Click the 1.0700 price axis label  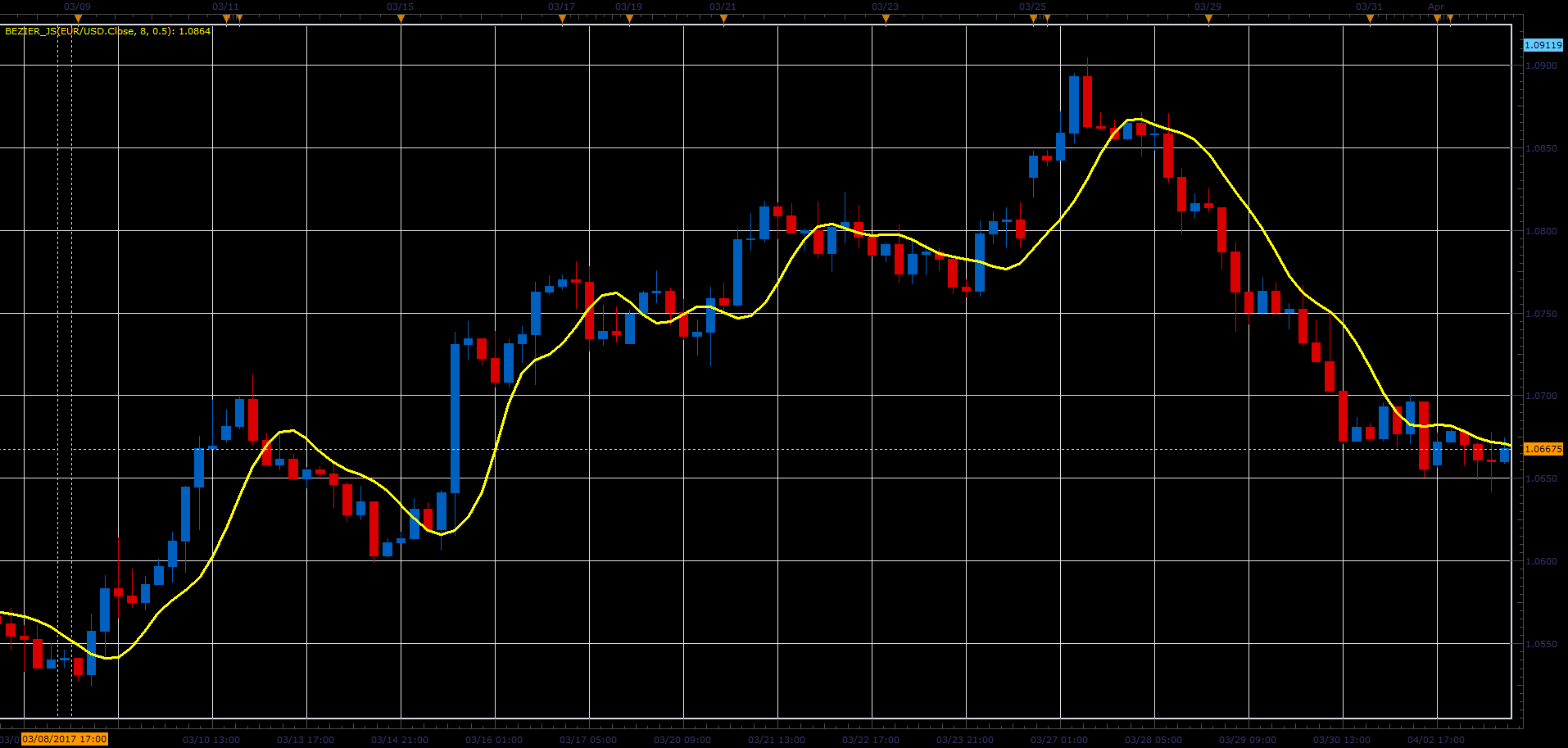(x=1541, y=396)
